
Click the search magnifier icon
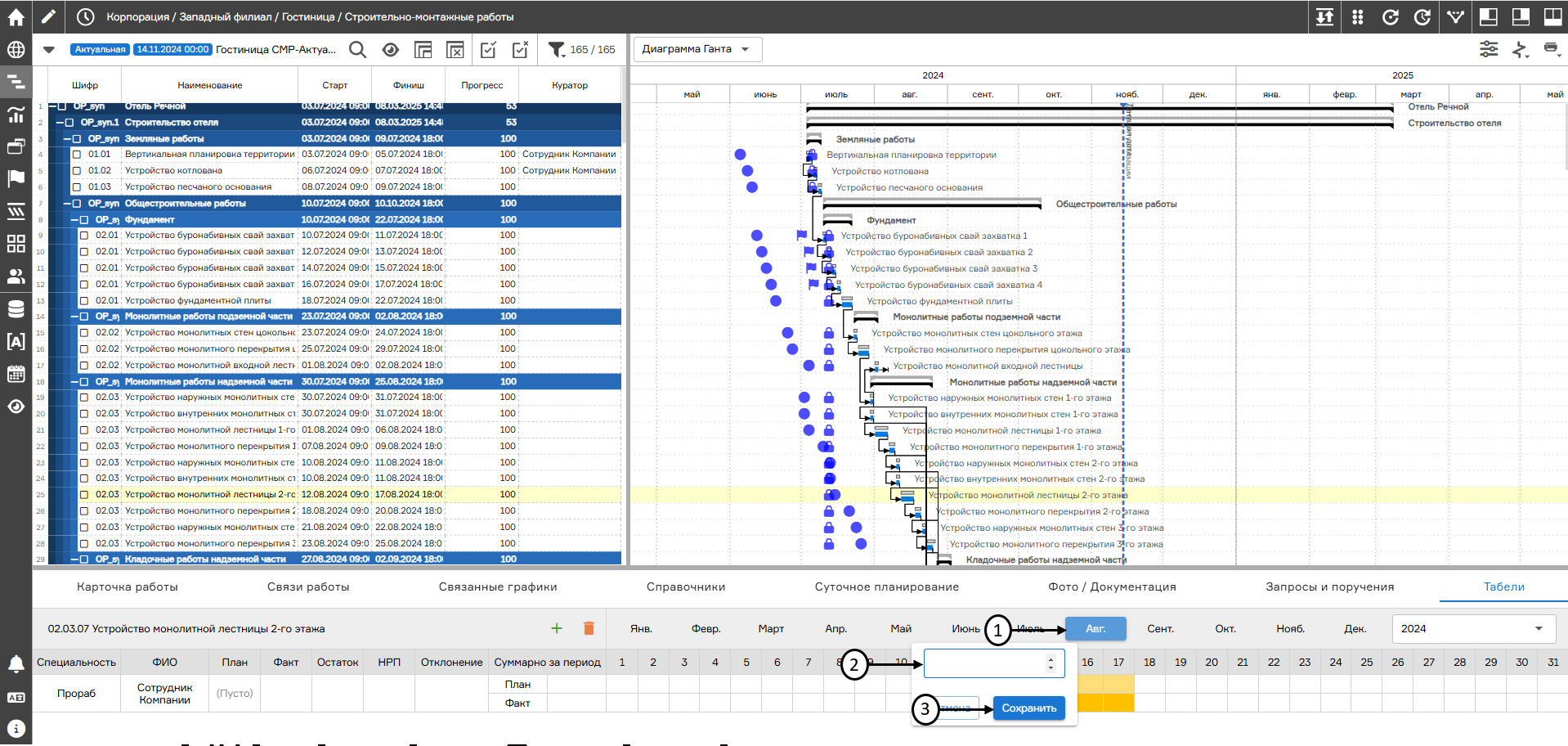coord(357,50)
